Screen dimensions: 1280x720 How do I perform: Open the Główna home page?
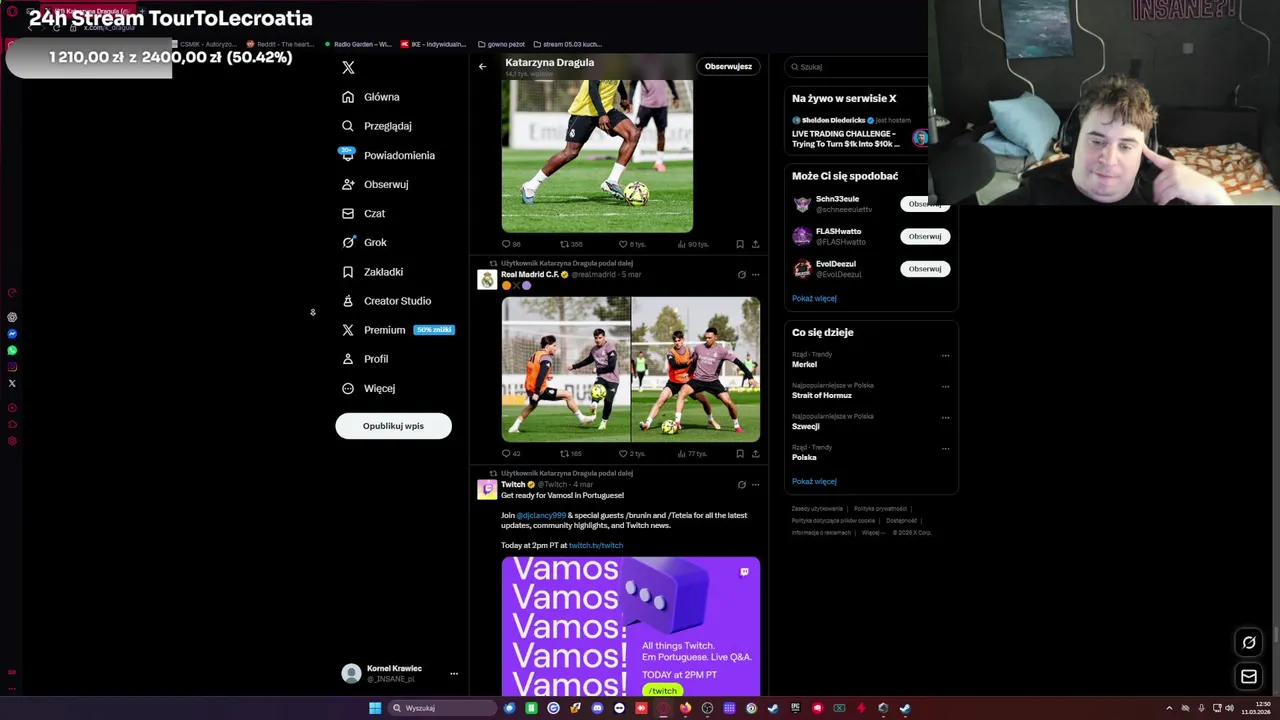click(x=370, y=97)
